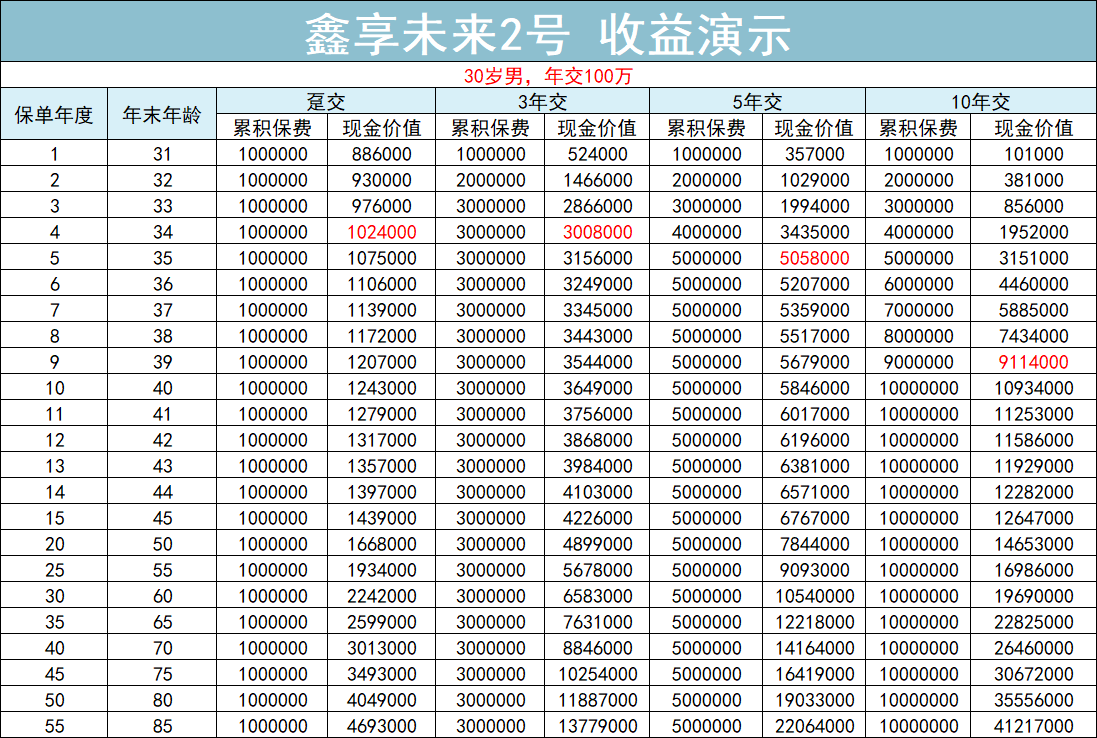Screen dimensions: 1097x738
Task: Select cumulative premium cell 9000000
Action: (x=918, y=362)
